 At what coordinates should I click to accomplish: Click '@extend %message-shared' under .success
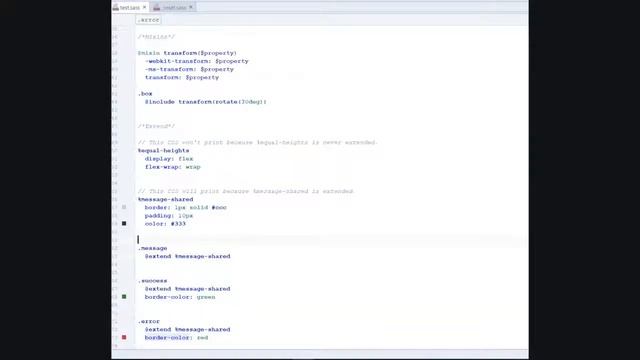188,289
